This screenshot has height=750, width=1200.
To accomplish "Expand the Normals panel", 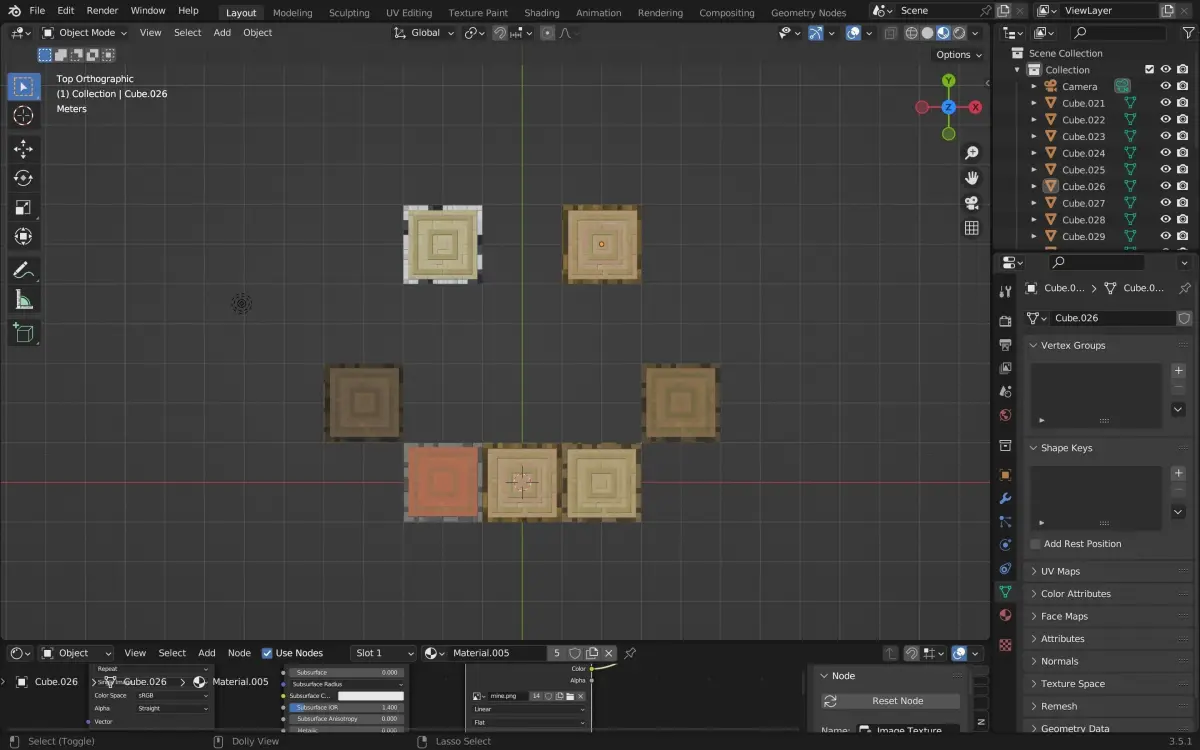I will (x=1034, y=661).
